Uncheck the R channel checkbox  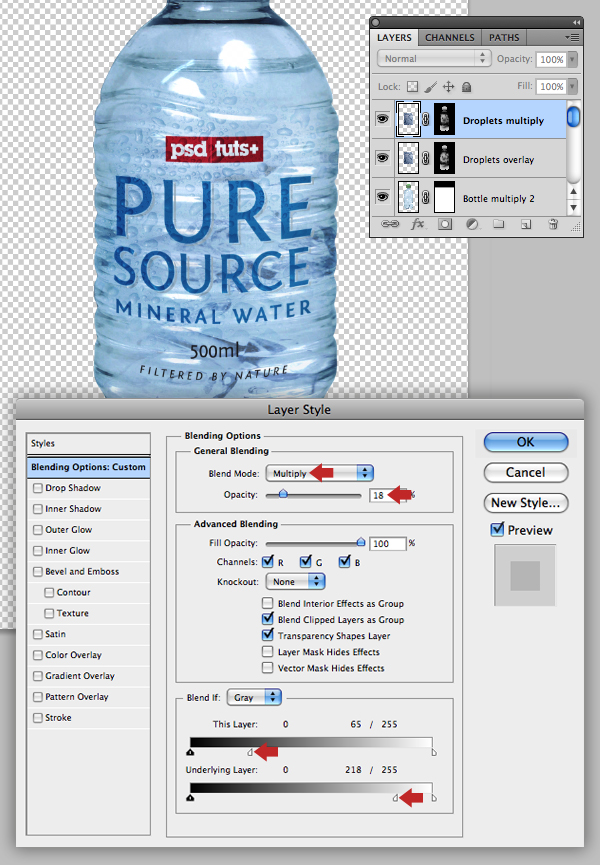tap(267, 562)
